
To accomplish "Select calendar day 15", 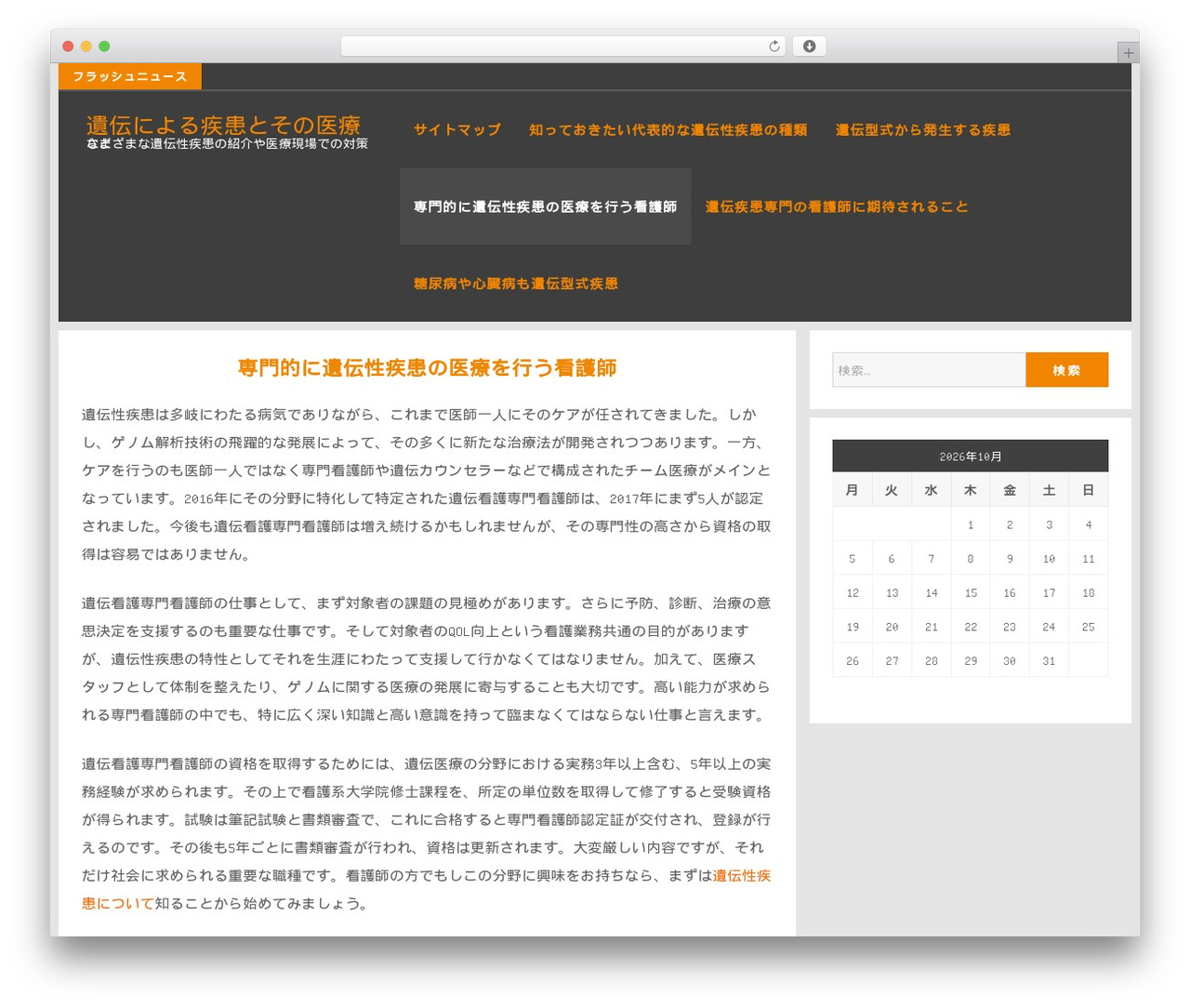I will pos(971,592).
